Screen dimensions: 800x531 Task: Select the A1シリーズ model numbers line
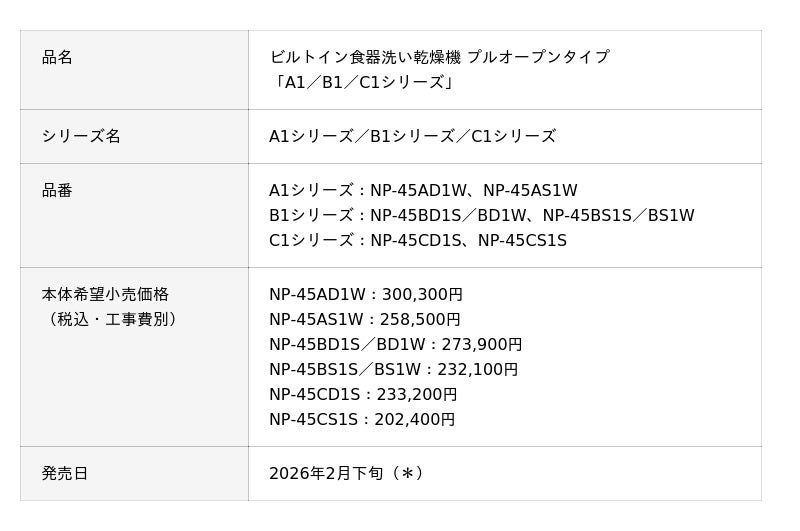click(x=423, y=191)
